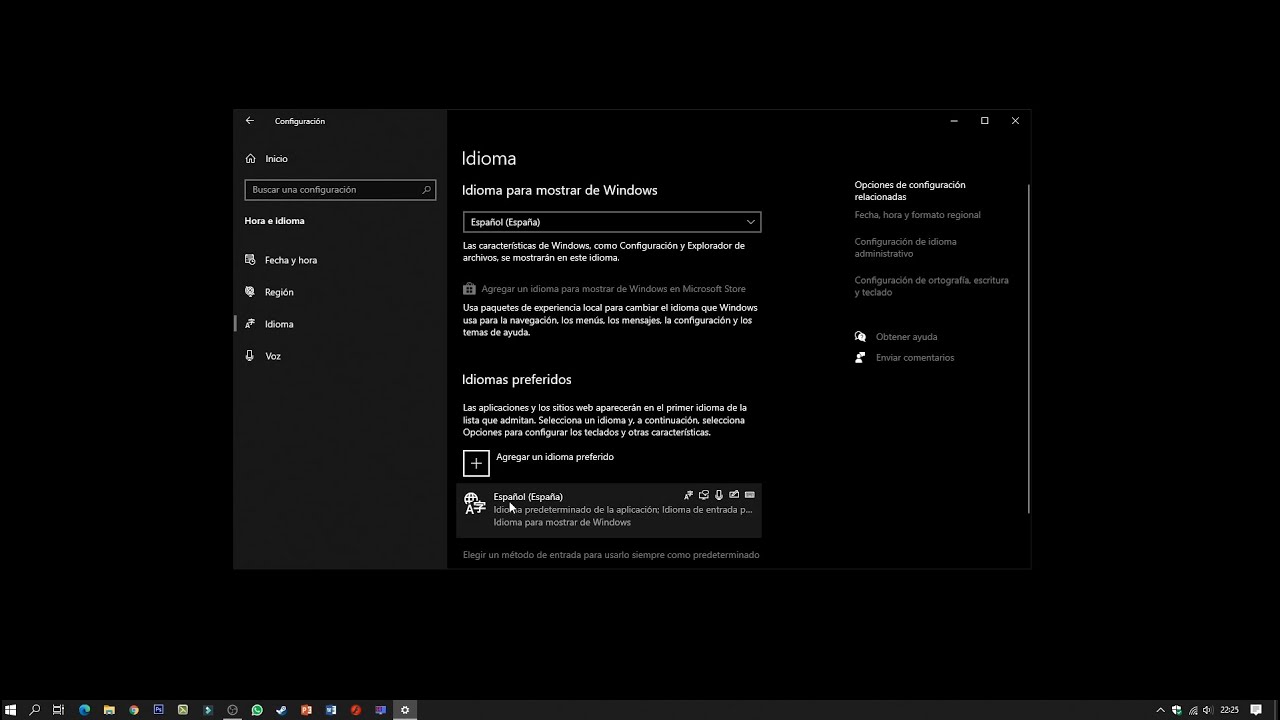Show hidden system tray icons
Viewport: 1280px width, 720px height.
(x=1161, y=710)
